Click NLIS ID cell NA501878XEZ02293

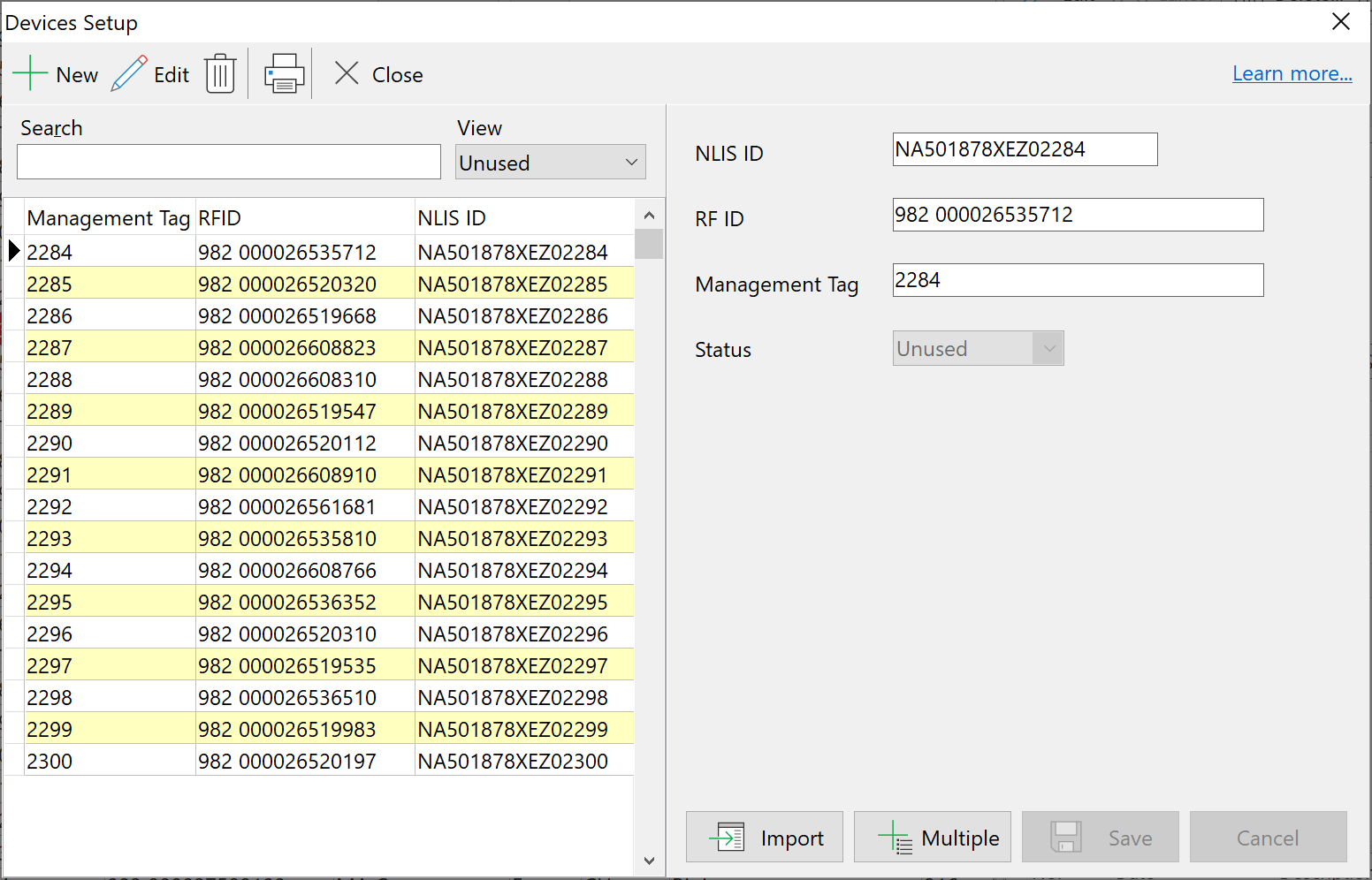point(524,538)
